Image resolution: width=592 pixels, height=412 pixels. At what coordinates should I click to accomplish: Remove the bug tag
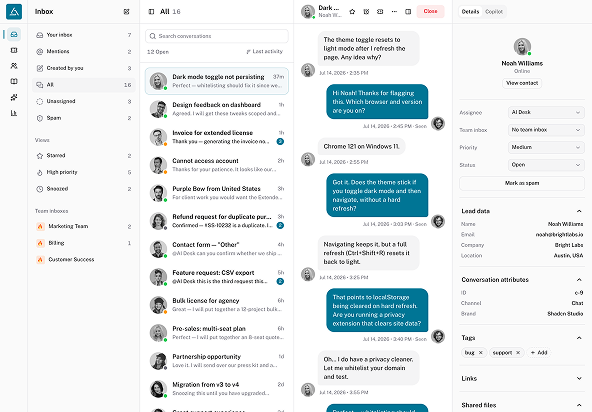(x=481, y=352)
